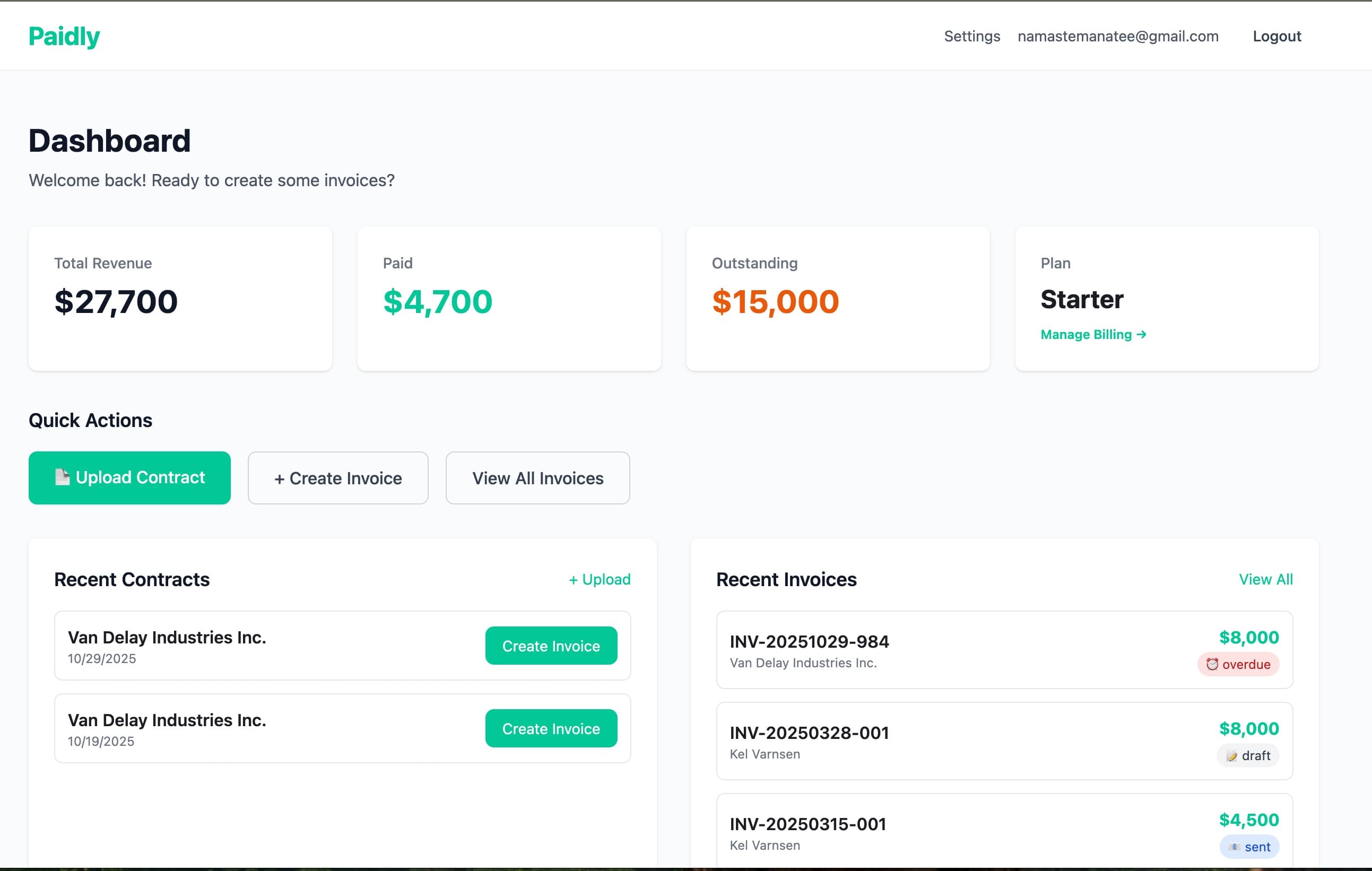Click namastemanatee@gmail.com in the header
The width and height of the screenshot is (1372, 871).
click(1118, 36)
